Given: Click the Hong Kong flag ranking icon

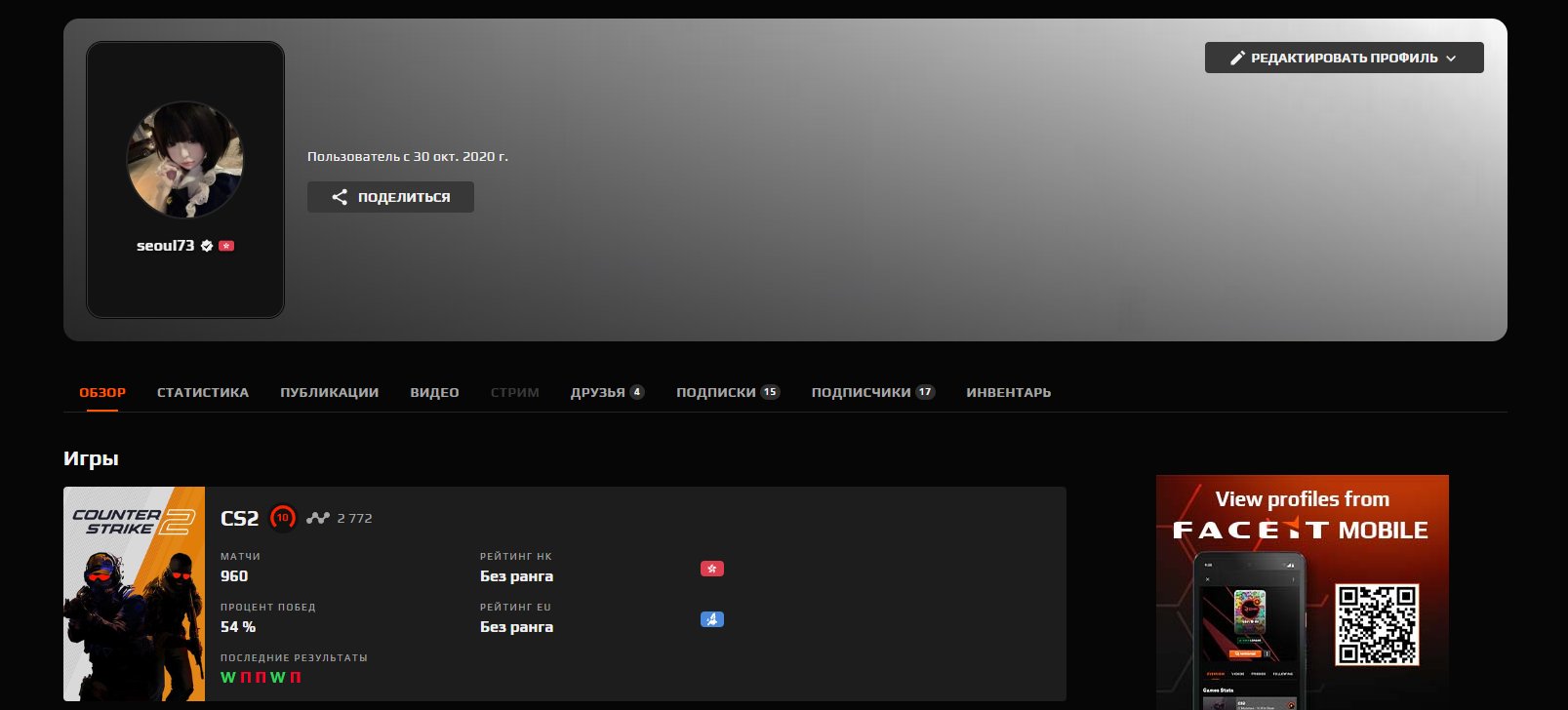Looking at the screenshot, I should coord(712,569).
